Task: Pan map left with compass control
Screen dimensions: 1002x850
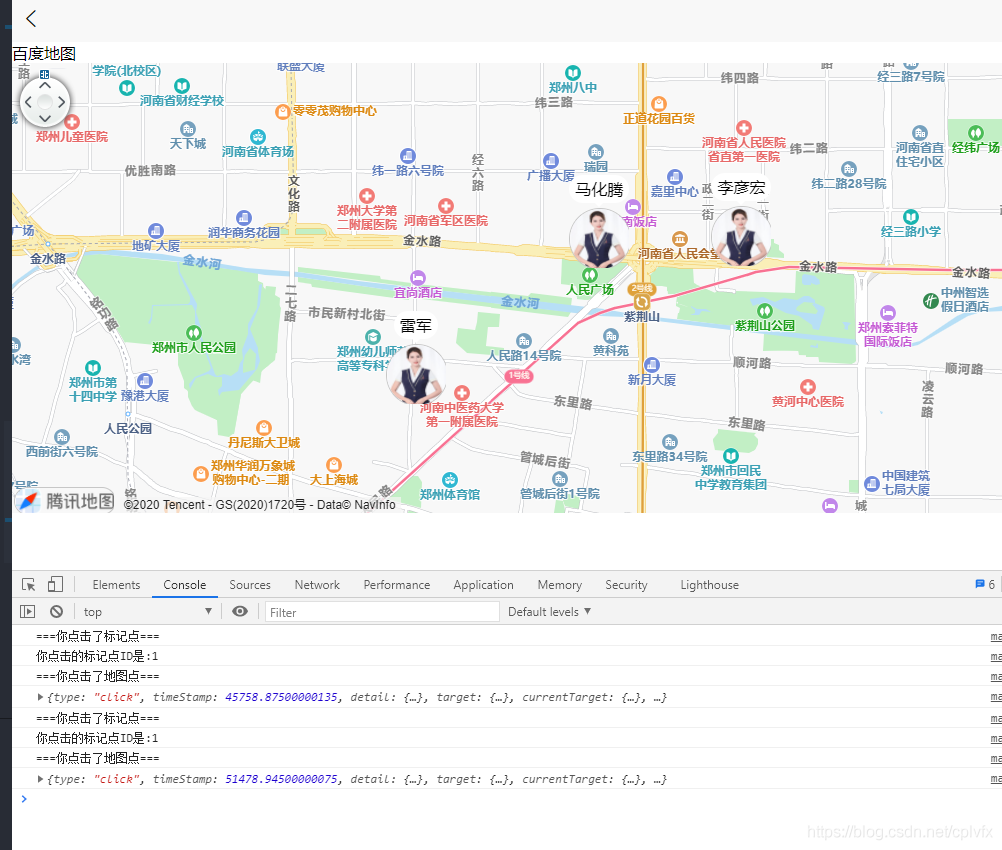Action: click(x=28, y=102)
